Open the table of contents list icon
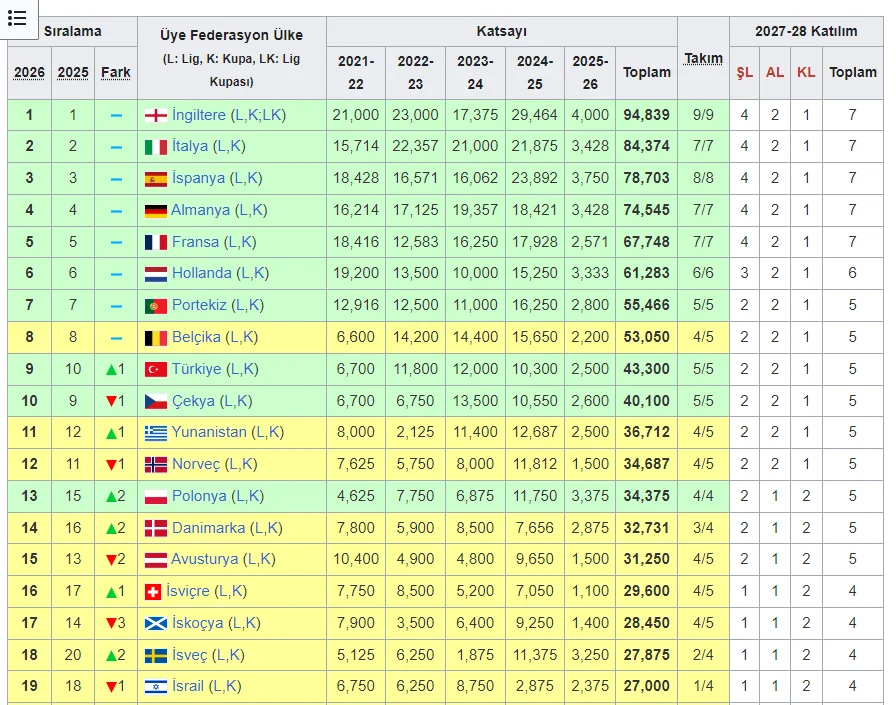The width and height of the screenshot is (896, 705). (17, 18)
